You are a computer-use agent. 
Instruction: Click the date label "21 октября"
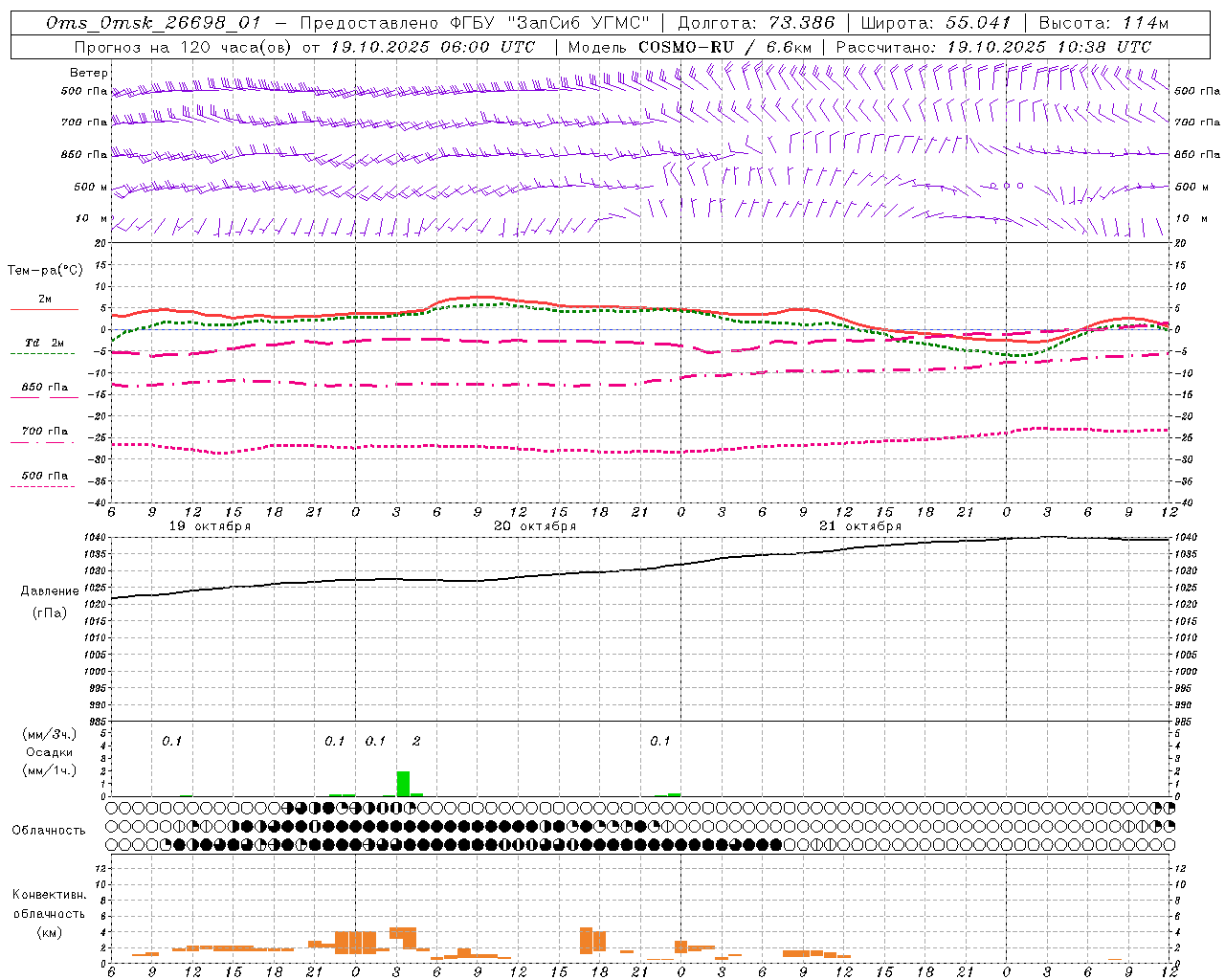click(860, 526)
